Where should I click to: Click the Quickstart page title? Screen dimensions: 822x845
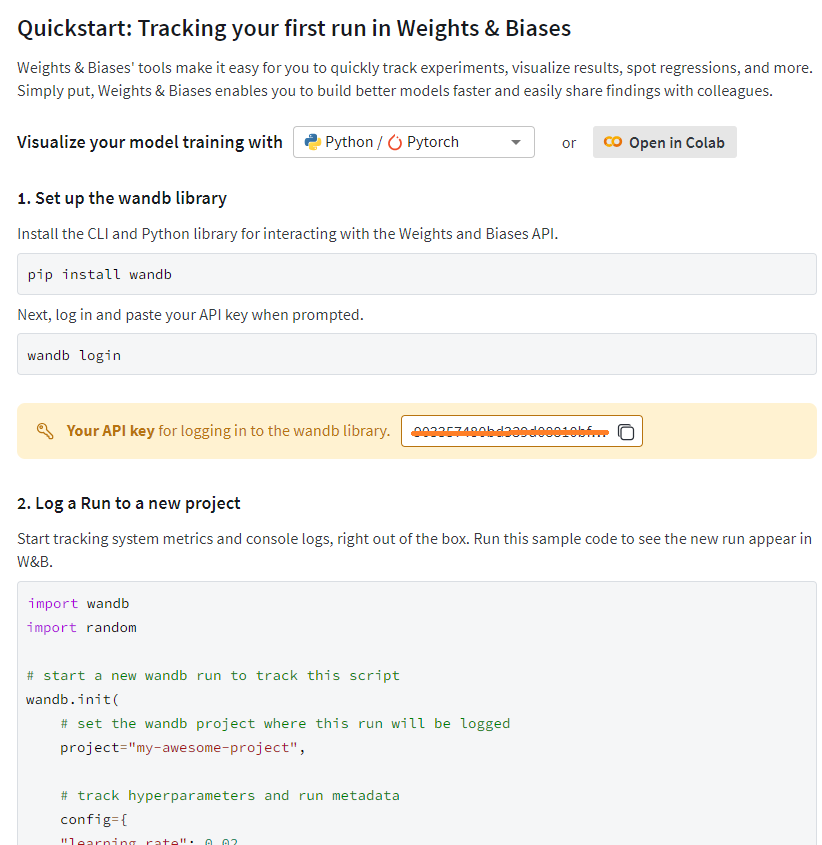click(294, 29)
